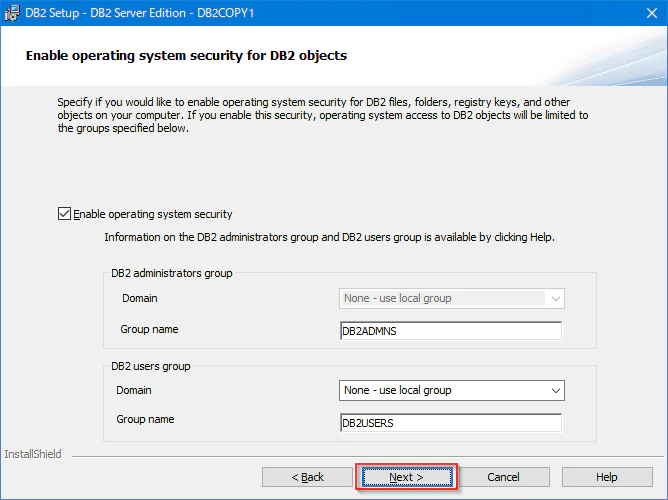Open the DB2 users group Domain dropdown

point(452,391)
